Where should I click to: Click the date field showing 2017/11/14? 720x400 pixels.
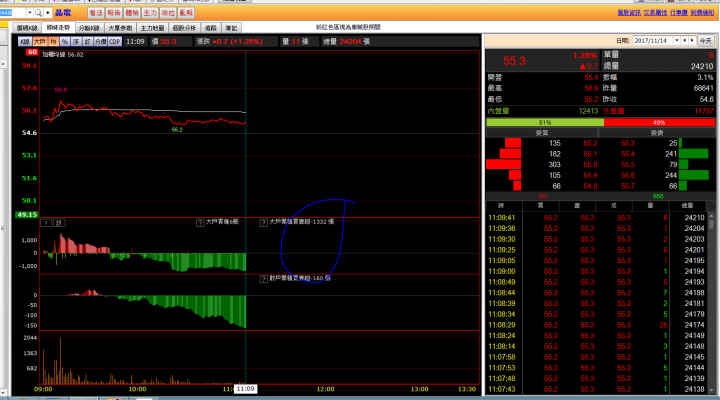point(652,41)
